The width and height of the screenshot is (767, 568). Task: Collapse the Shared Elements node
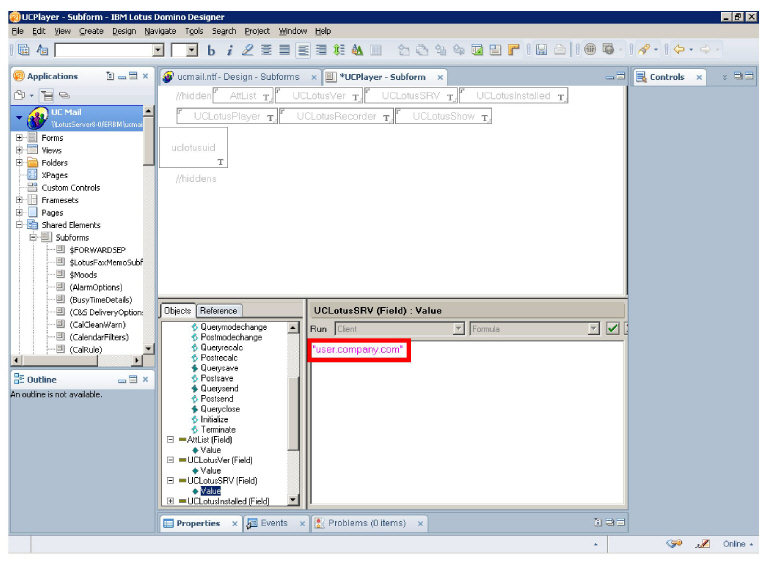tap(20, 225)
